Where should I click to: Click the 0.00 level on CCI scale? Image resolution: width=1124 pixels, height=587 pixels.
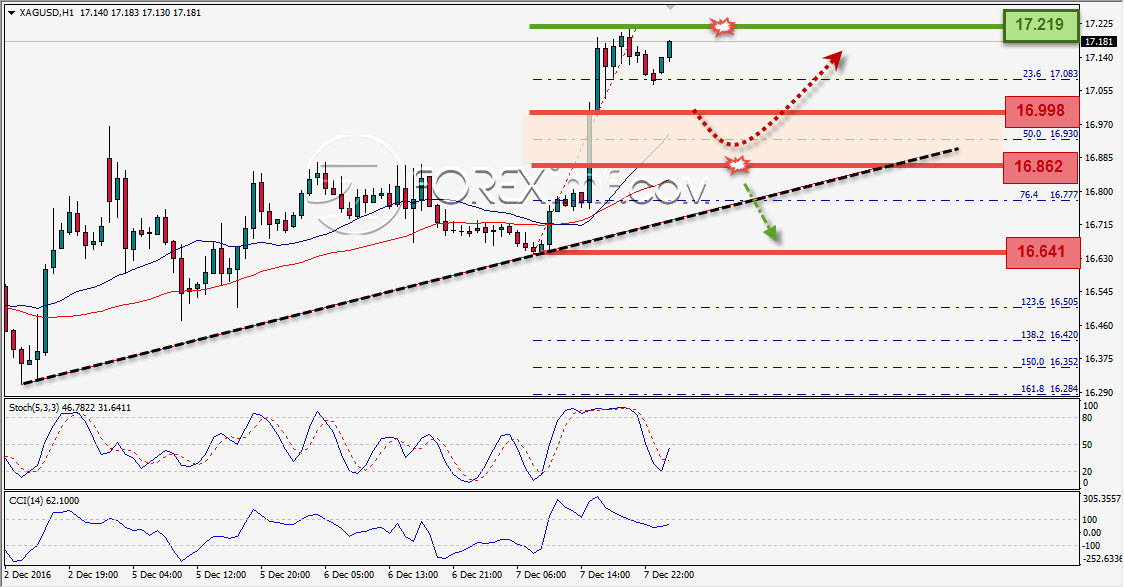click(1092, 533)
